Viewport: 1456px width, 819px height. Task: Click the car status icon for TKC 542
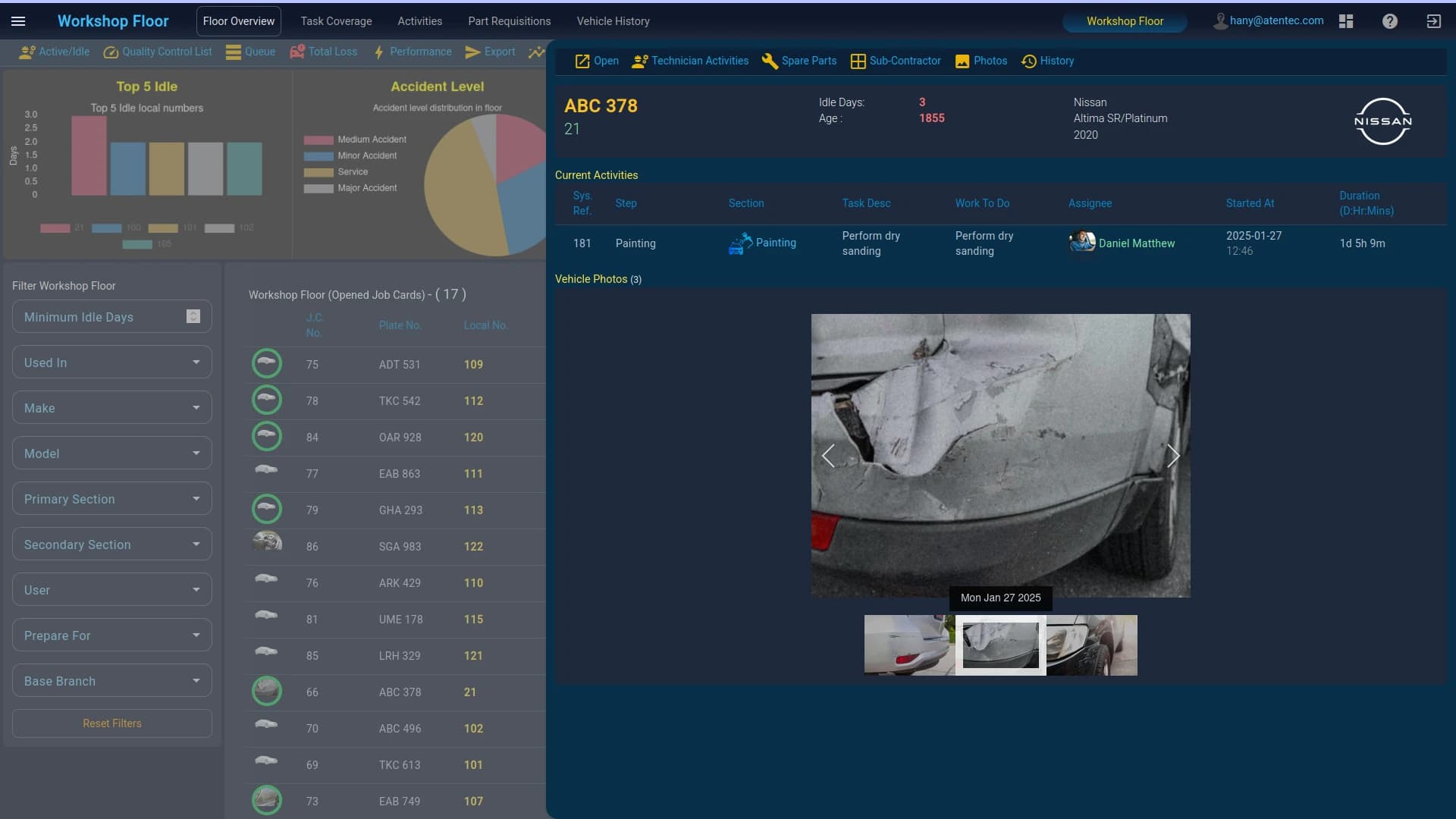(x=266, y=400)
